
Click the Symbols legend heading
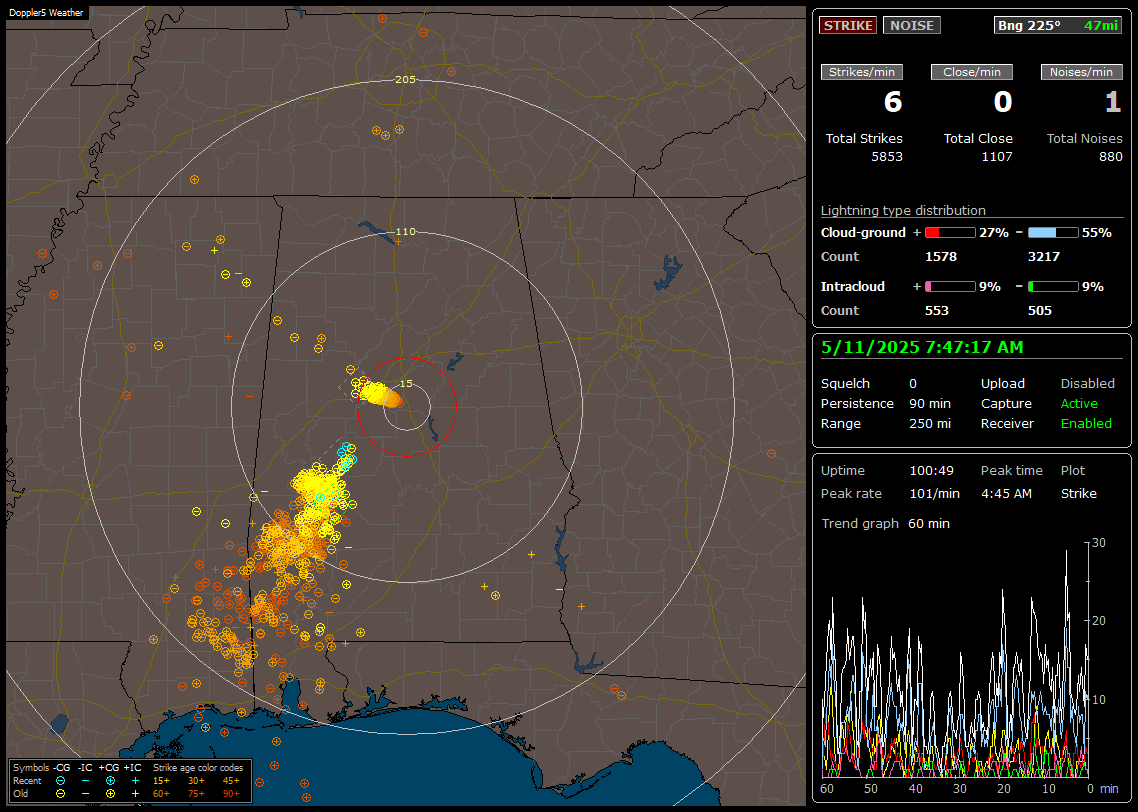(30, 768)
